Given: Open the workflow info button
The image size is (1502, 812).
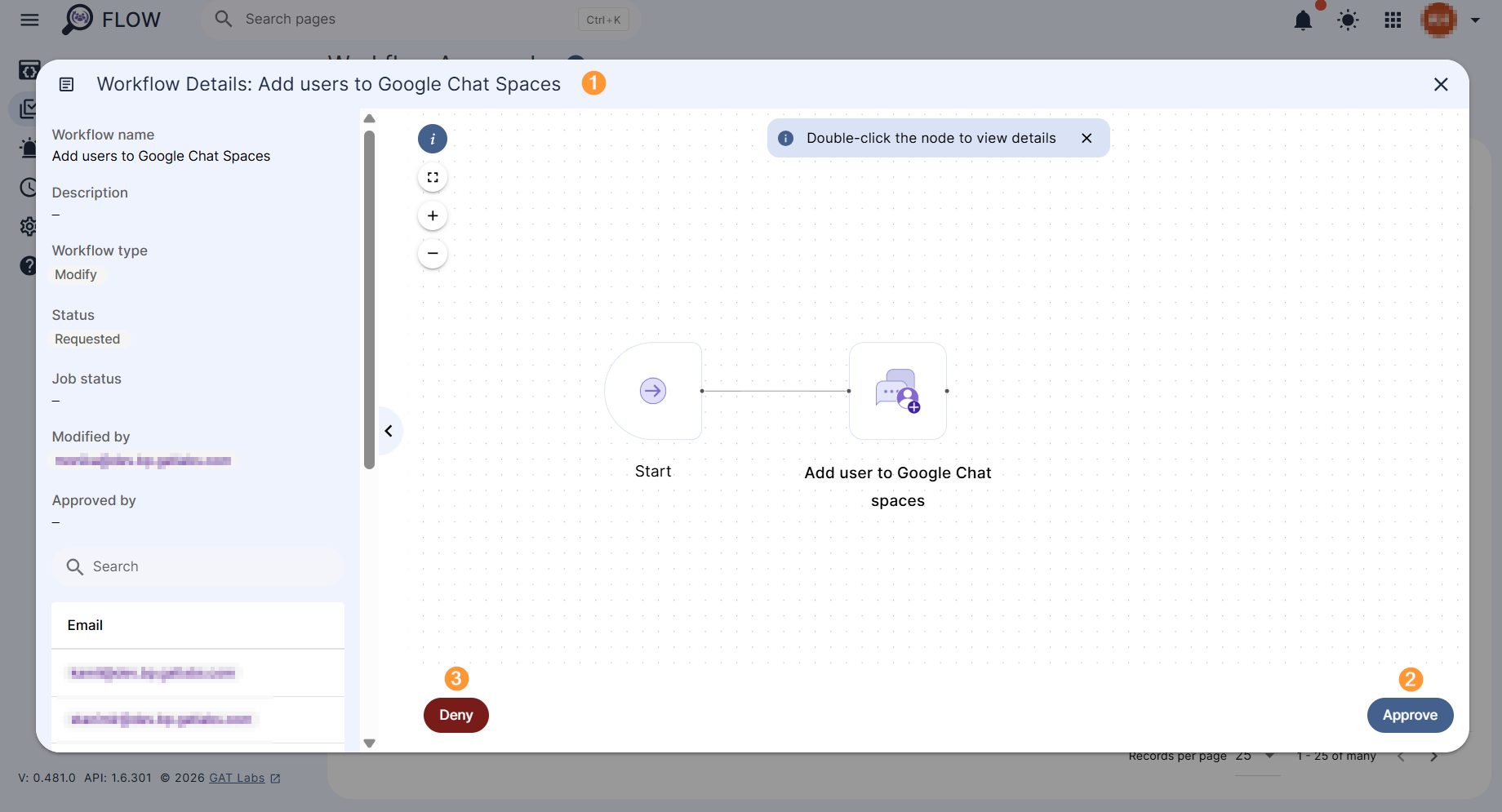Looking at the screenshot, I should pyautogui.click(x=433, y=139).
